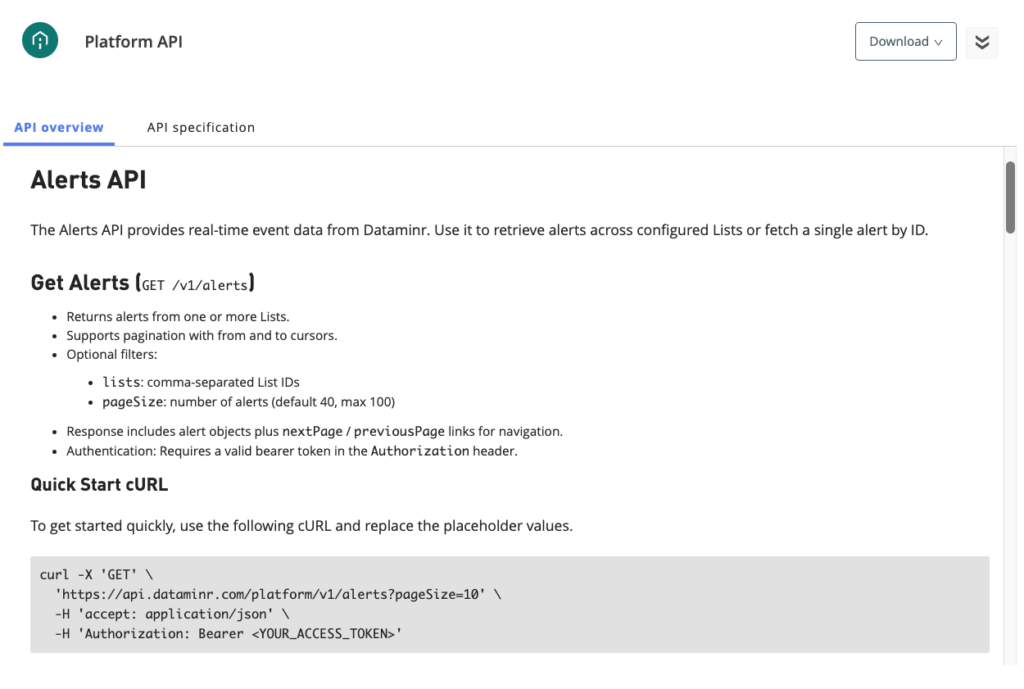Click the Alerts API intro paragraph
This screenshot has width=1024, height=689.
[x=480, y=230]
